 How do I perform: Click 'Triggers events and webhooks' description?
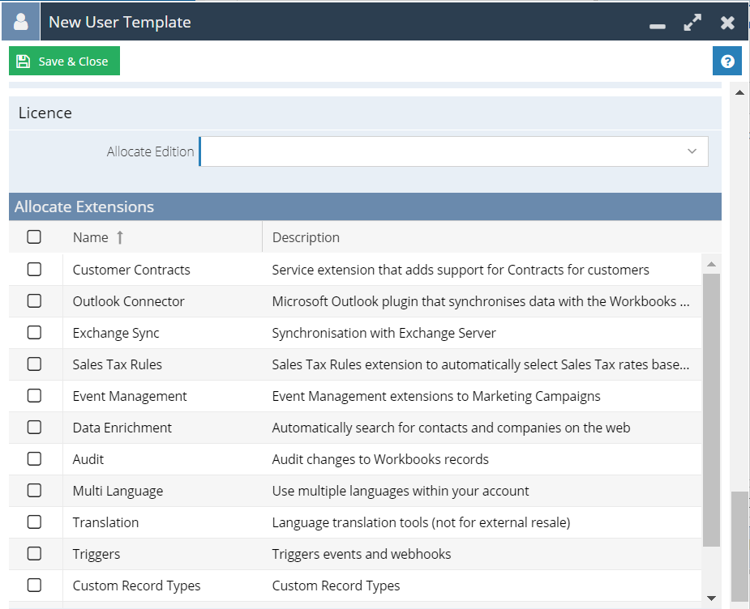361,554
